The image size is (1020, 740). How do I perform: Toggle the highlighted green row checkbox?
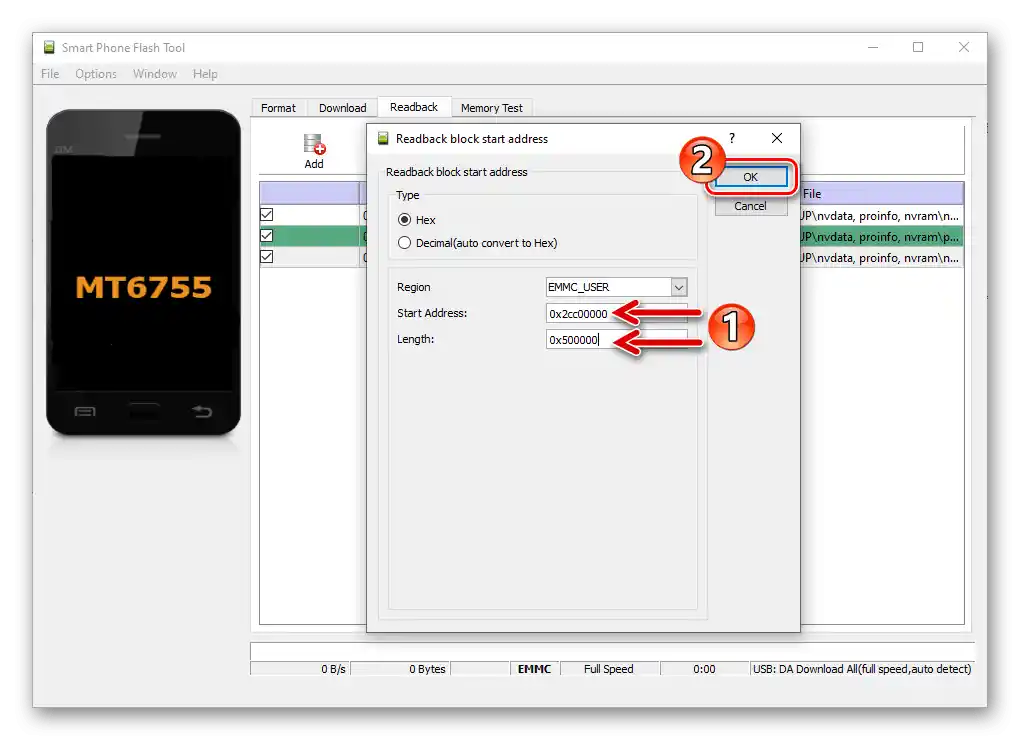pos(267,235)
